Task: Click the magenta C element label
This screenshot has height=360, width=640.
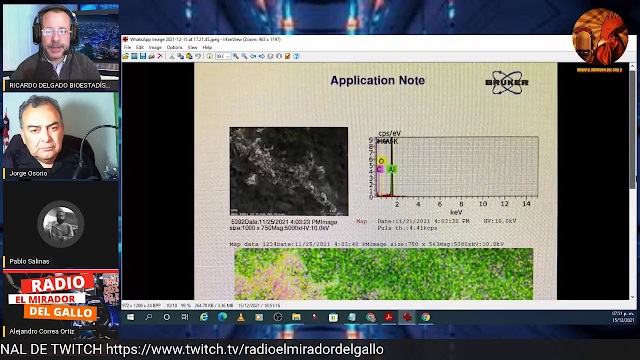Action: point(380,169)
